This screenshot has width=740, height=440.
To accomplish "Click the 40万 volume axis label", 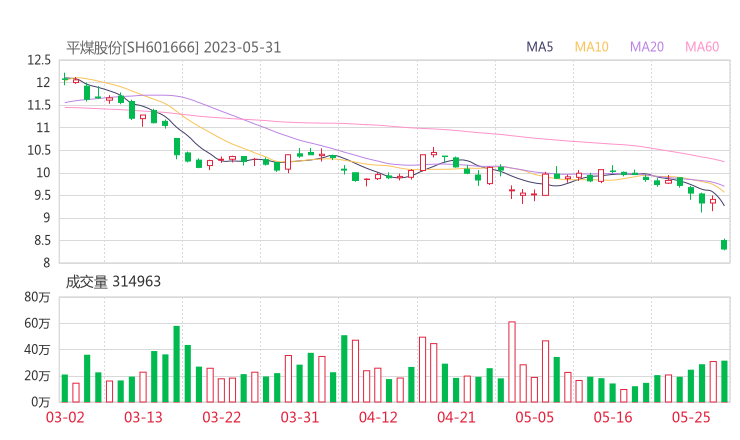I will 37,350.
